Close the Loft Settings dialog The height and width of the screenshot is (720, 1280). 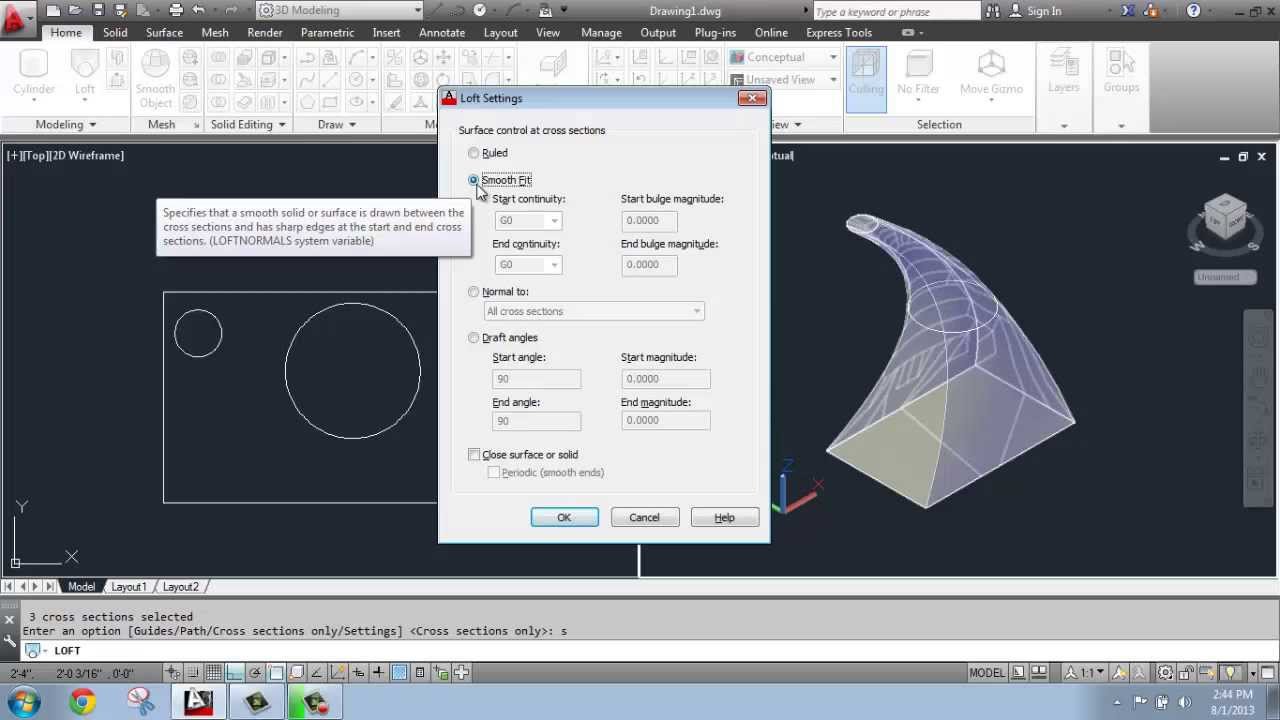pos(752,97)
